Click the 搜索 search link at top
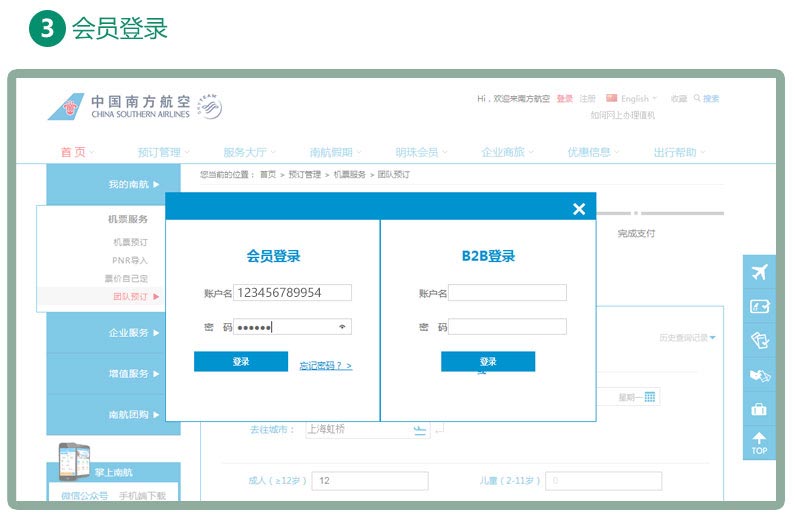Image resolution: width=795 pixels, height=520 pixels. tap(710, 99)
